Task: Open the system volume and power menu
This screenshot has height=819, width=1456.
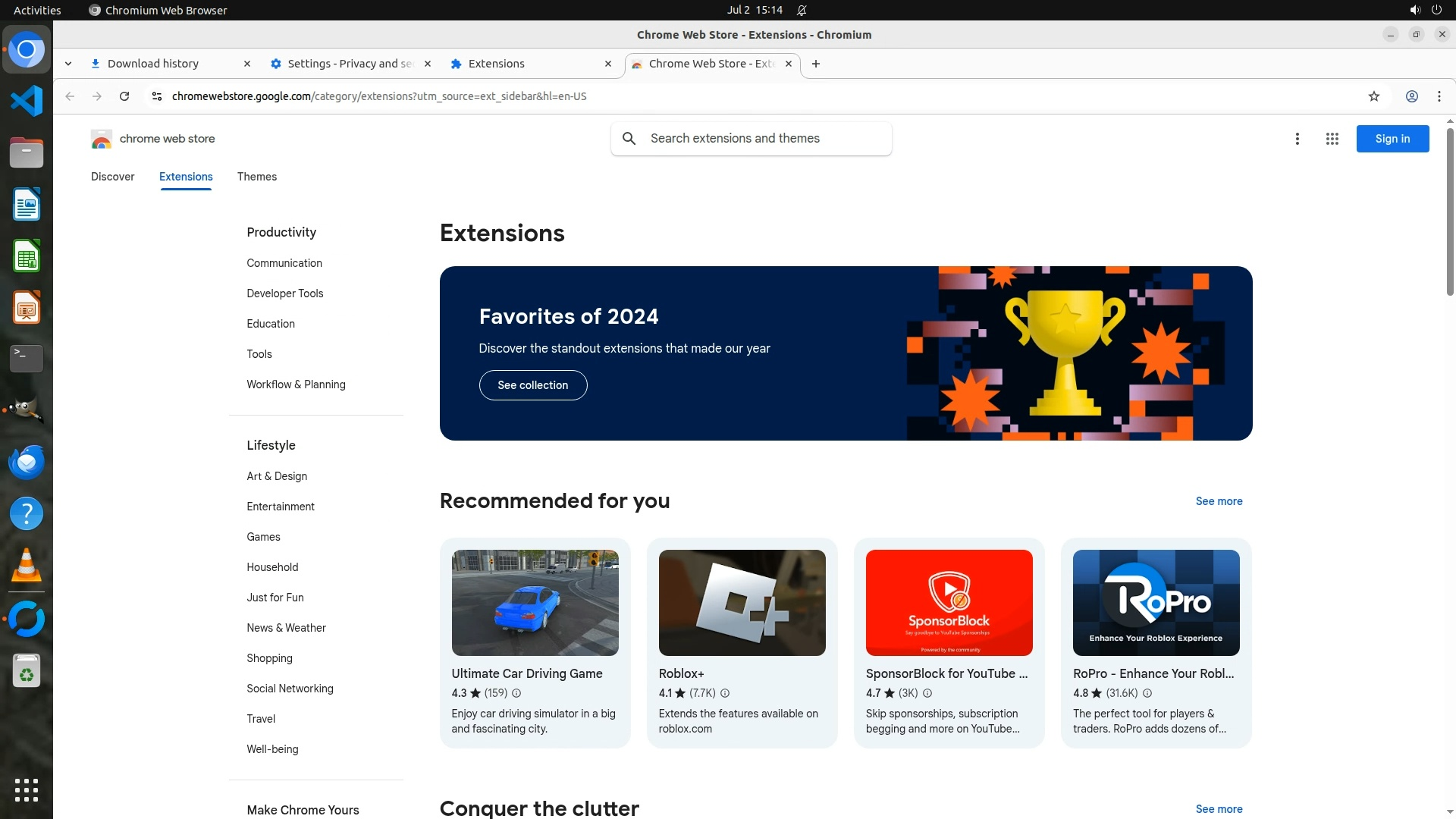Action: 1425,10
